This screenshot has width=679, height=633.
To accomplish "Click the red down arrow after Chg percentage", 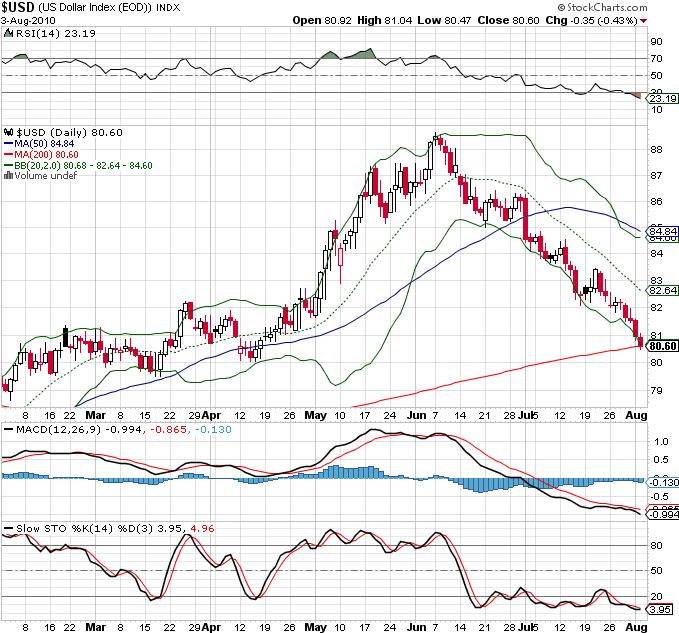I will [643, 21].
